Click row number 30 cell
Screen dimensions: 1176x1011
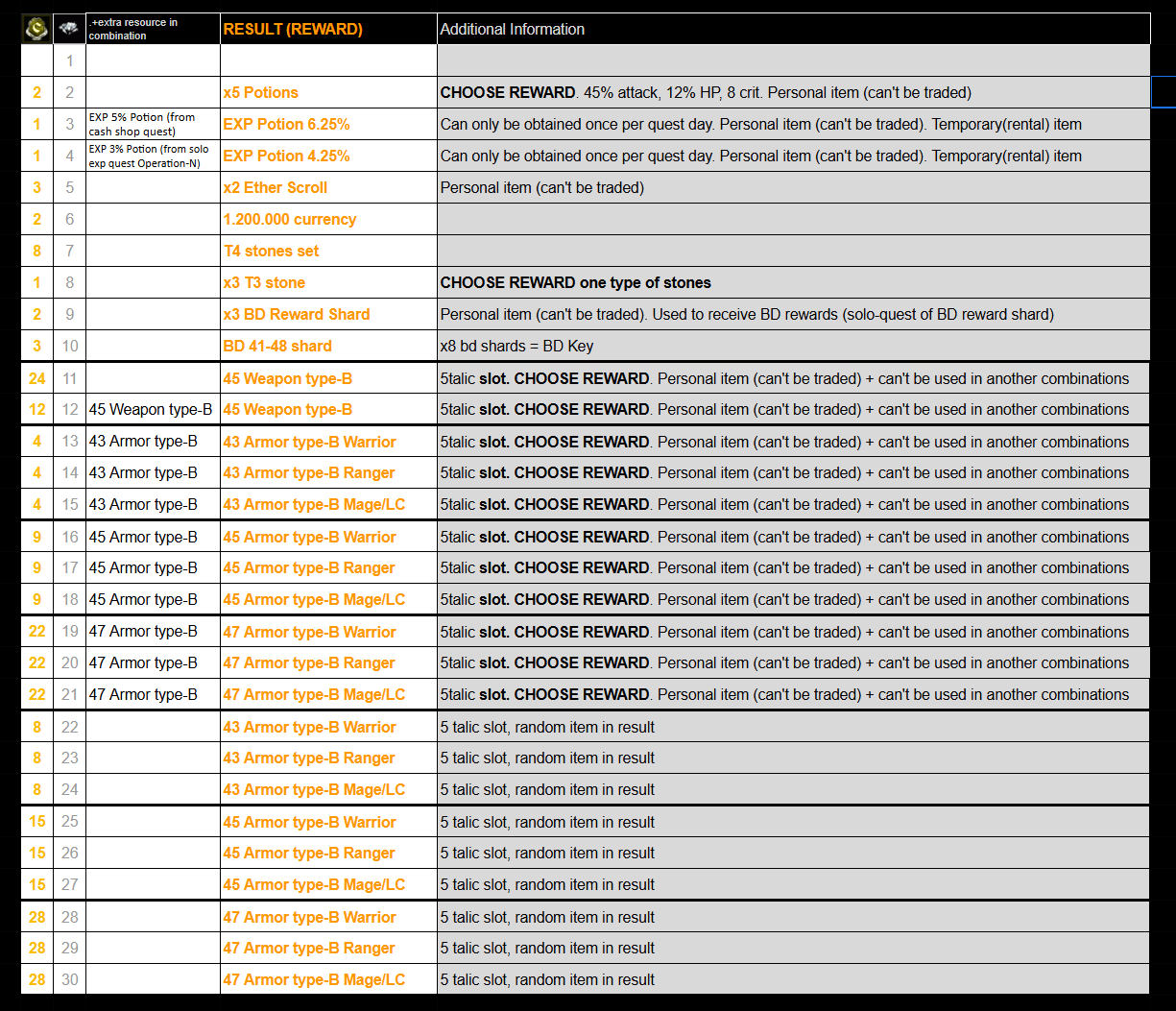tap(69, 979)
